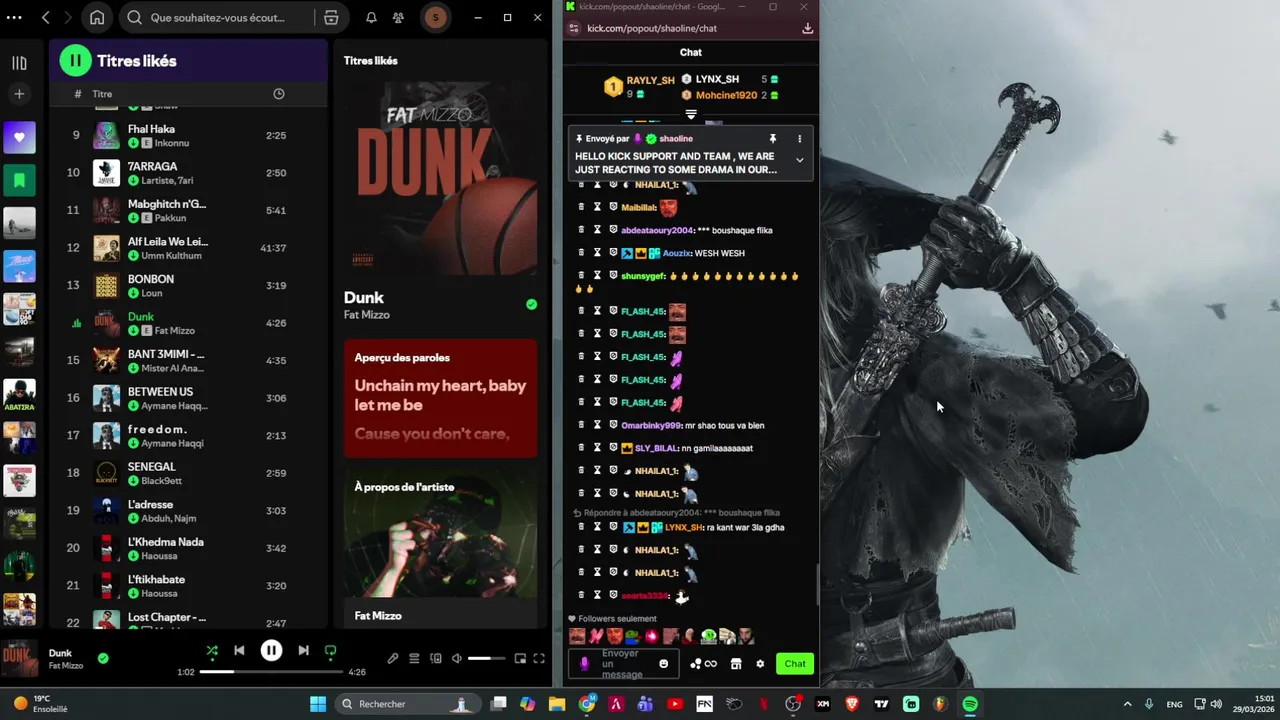1280x720 pixels.
Task: Click Dunk album cover in right panel
Action: (440, 180)
